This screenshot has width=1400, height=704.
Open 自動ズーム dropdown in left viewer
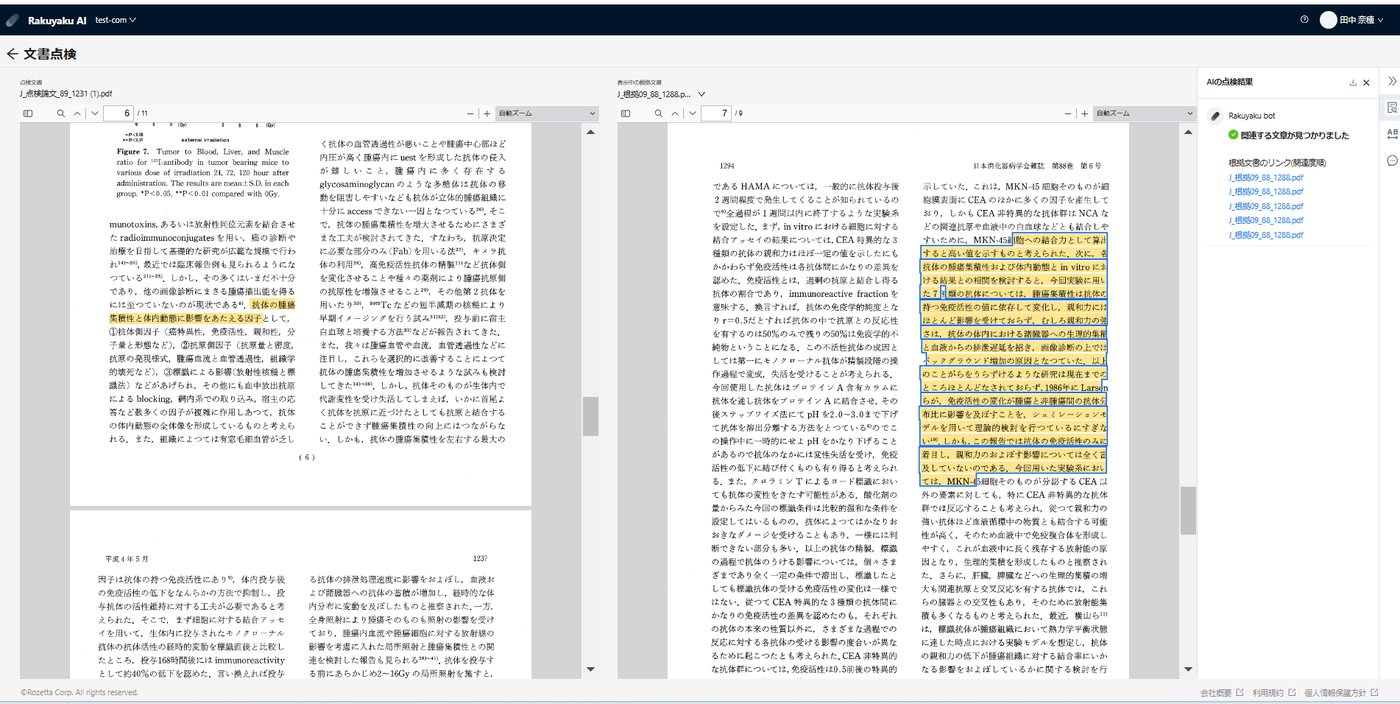(x=546, y=114)
